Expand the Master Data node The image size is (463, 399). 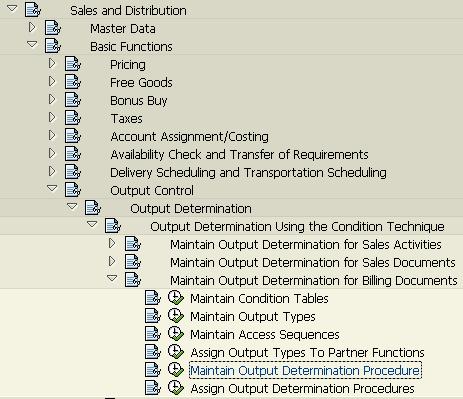point(32,27)
